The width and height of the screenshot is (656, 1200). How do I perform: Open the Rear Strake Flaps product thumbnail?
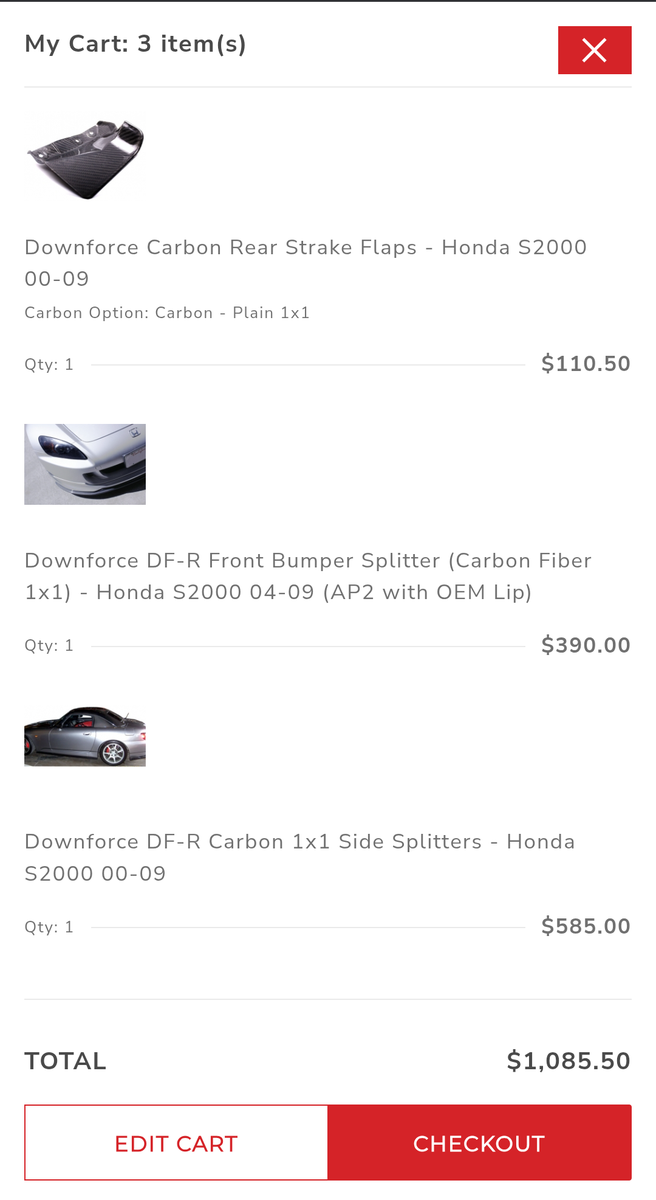click(x=85, y=158)
